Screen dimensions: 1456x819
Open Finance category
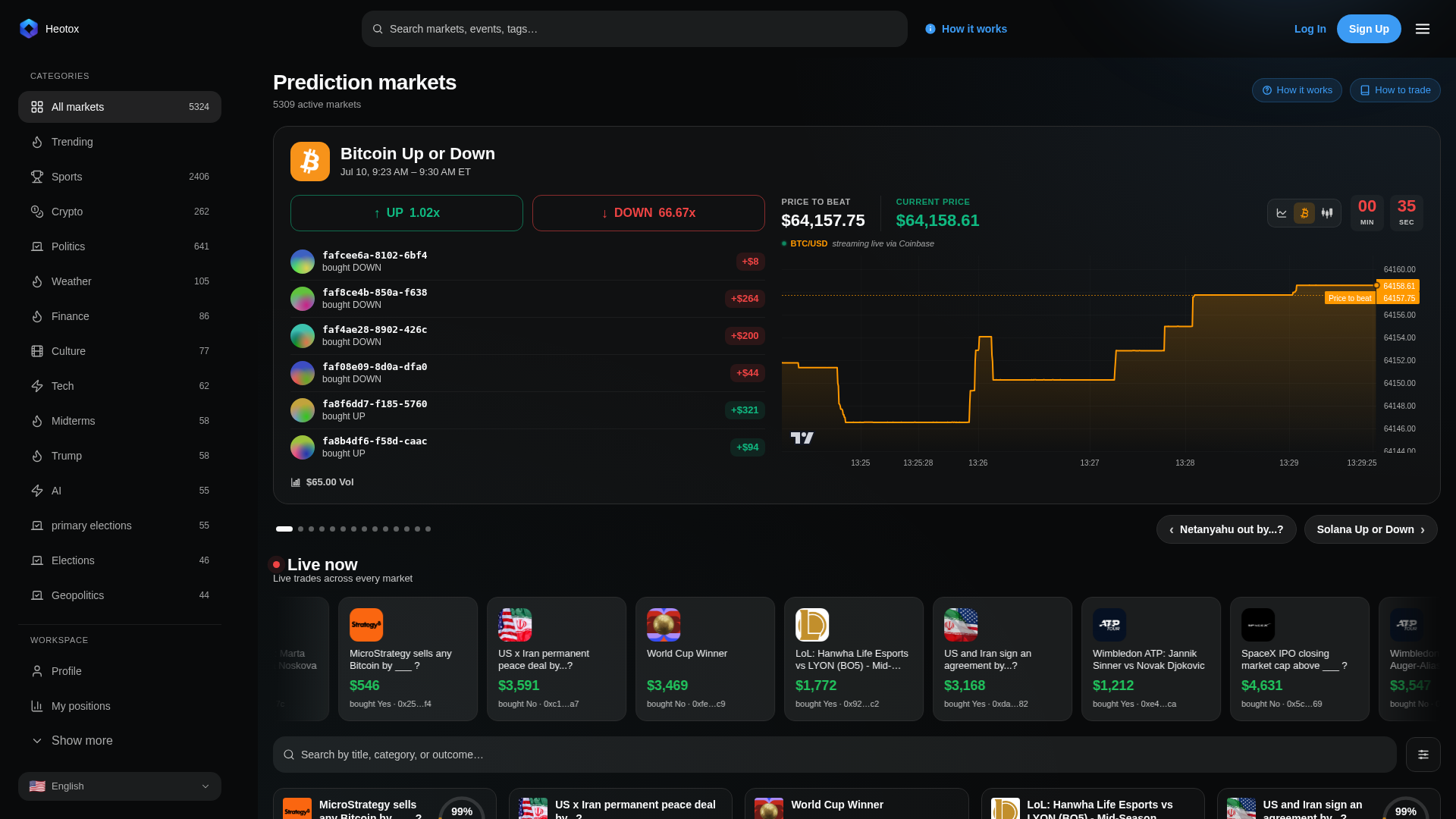[x=120, y=316]
